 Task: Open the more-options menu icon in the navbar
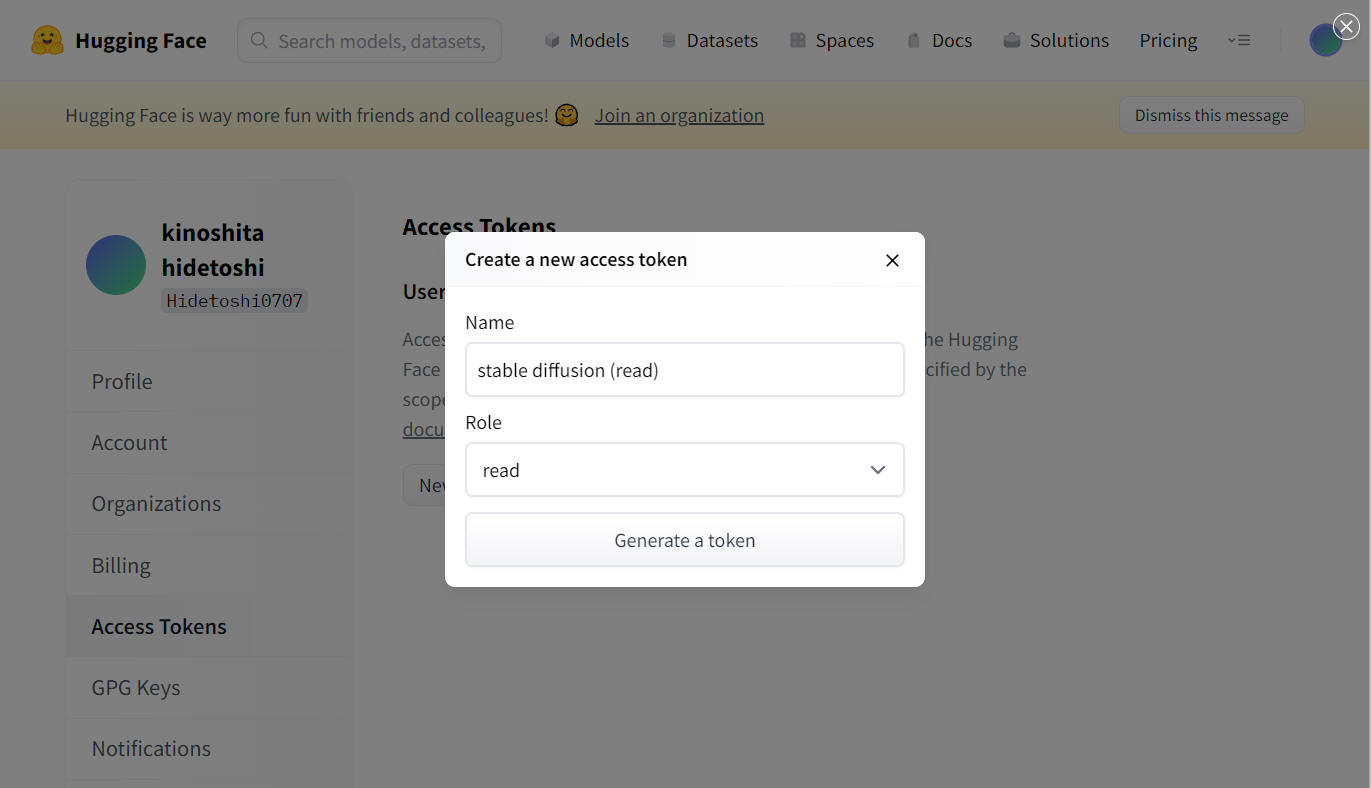point(1239,40)
